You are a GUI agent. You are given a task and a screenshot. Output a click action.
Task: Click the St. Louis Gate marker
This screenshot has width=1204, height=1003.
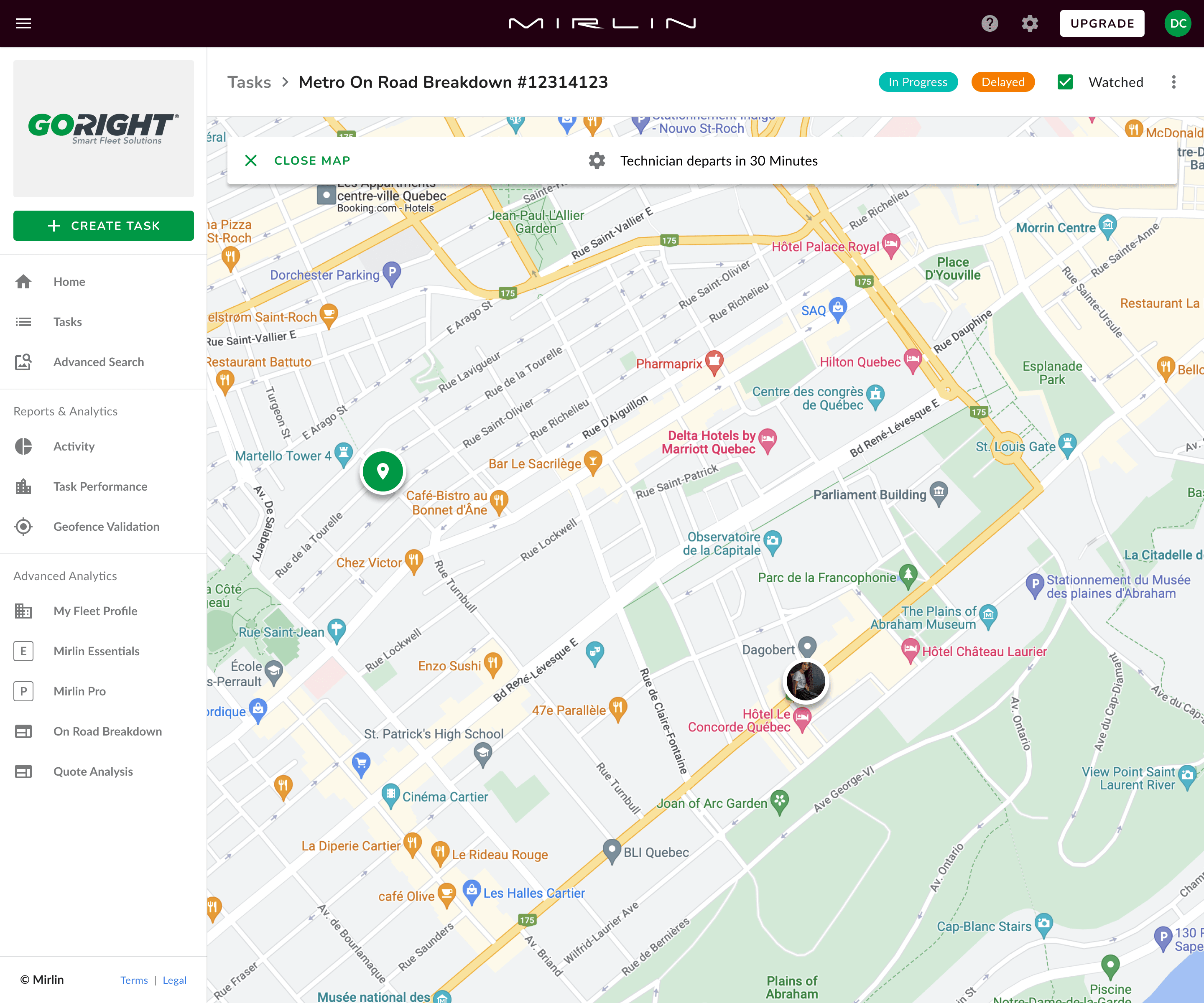click(1068, 445)
